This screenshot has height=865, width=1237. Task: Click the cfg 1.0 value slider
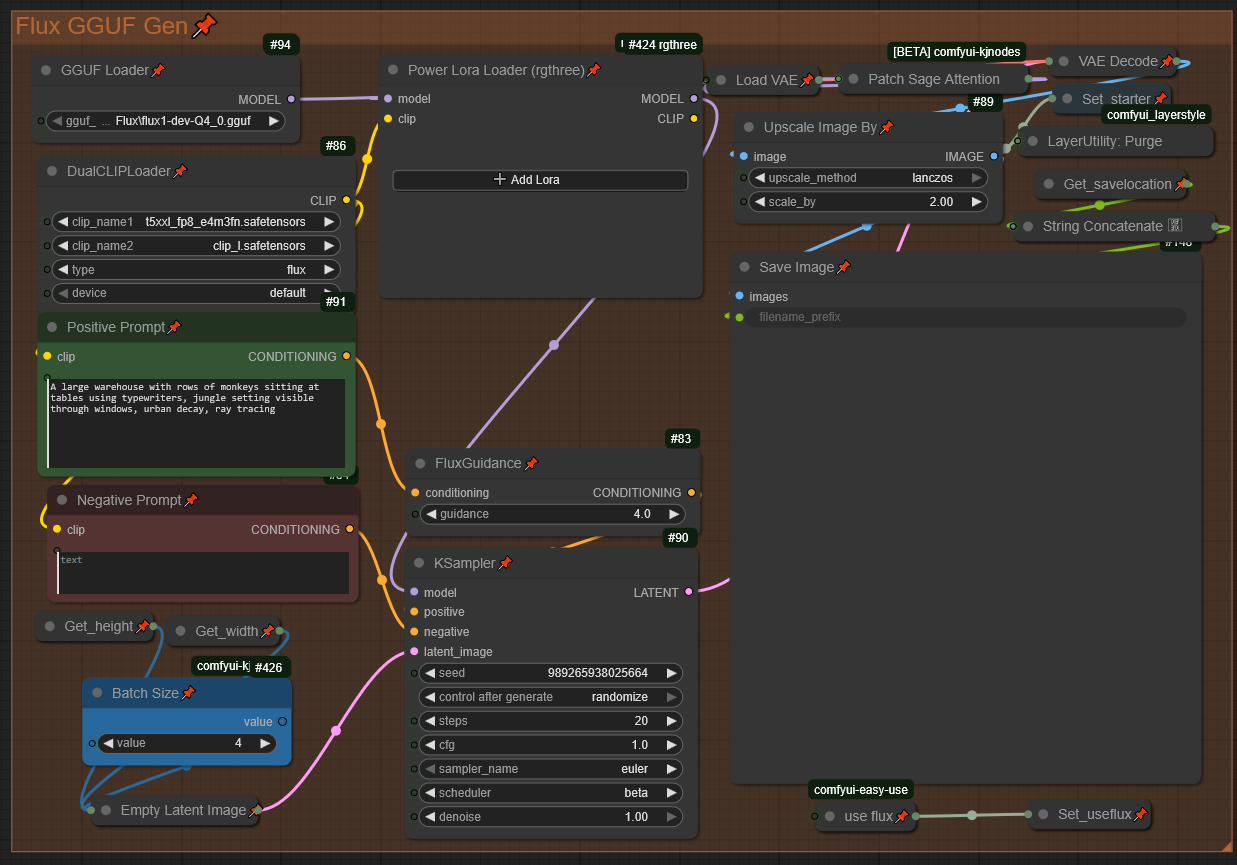[x=550, y=745]
